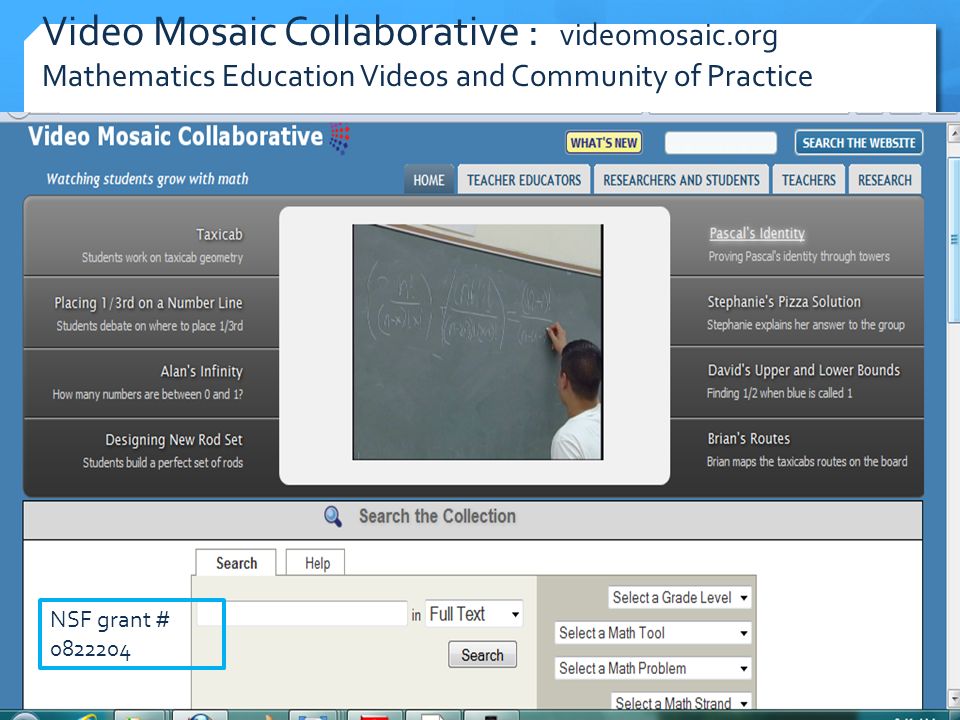Switch to the Help tab in collection
960x720 pixels.
tap(317, 563)
